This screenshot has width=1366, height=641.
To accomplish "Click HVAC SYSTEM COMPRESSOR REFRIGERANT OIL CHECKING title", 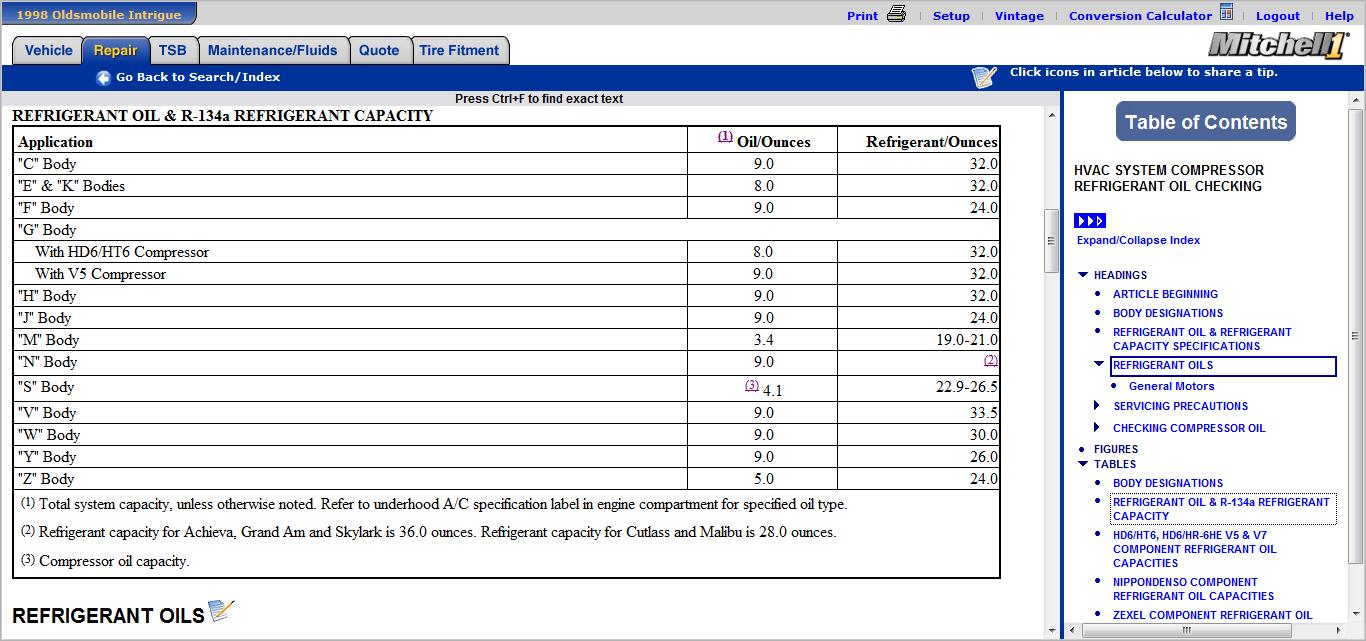I will pyautogui.click(x=1169, y=178).
